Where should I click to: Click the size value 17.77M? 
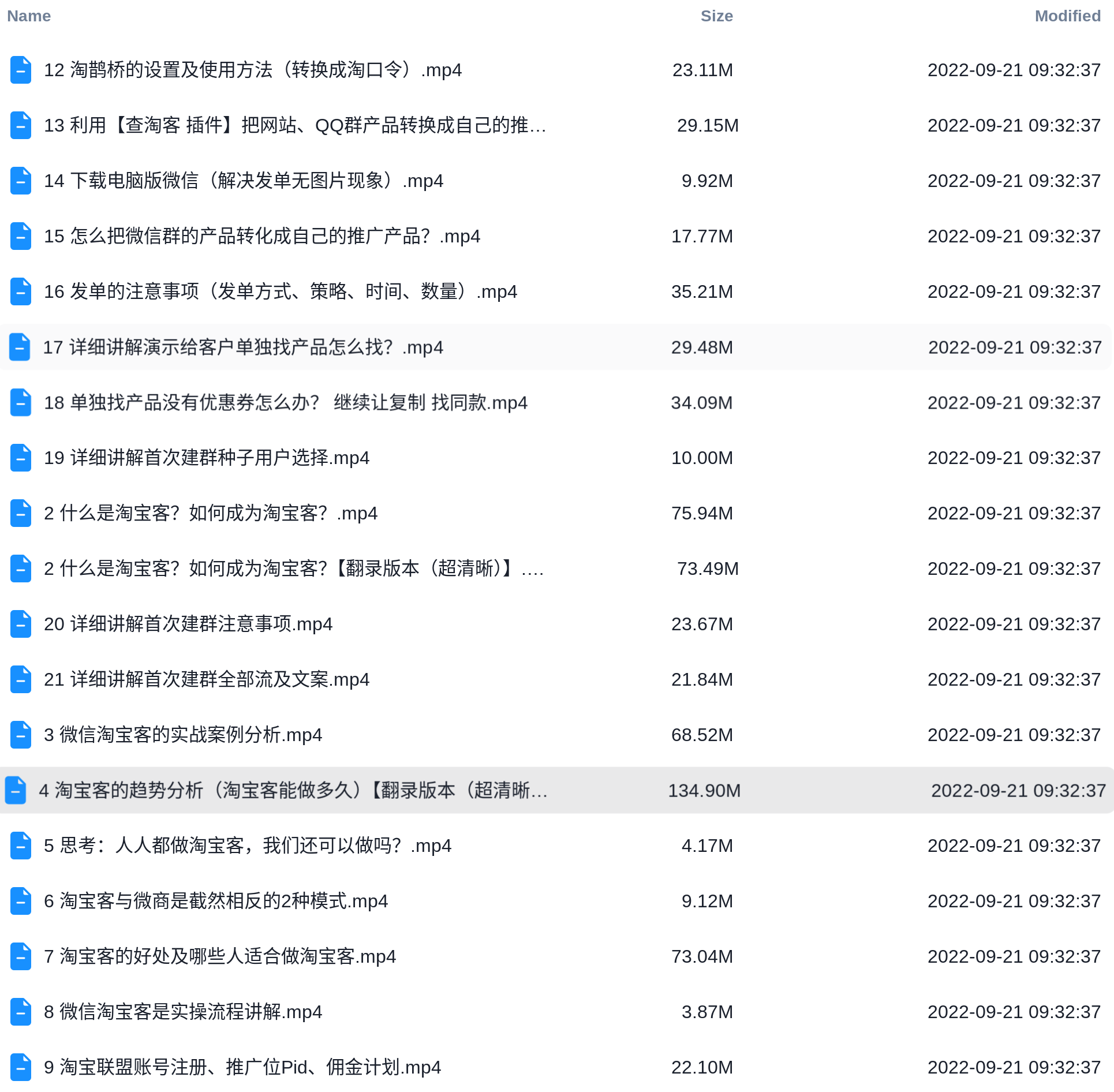tap(702, 236)
